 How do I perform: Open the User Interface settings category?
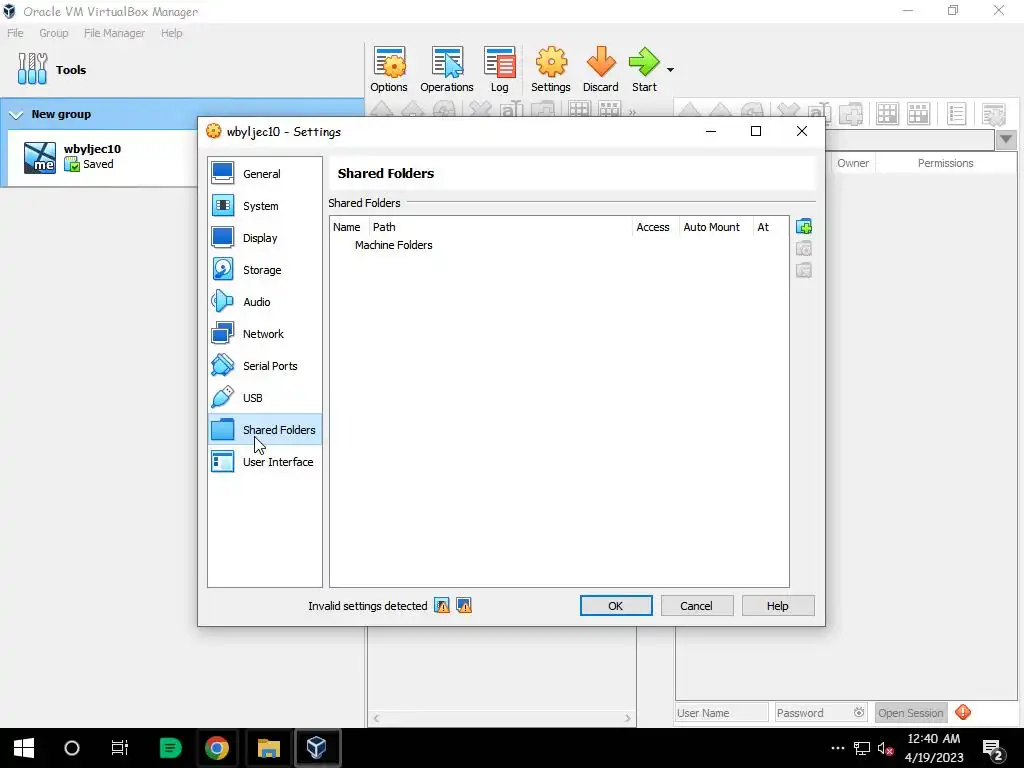point(264,462)
